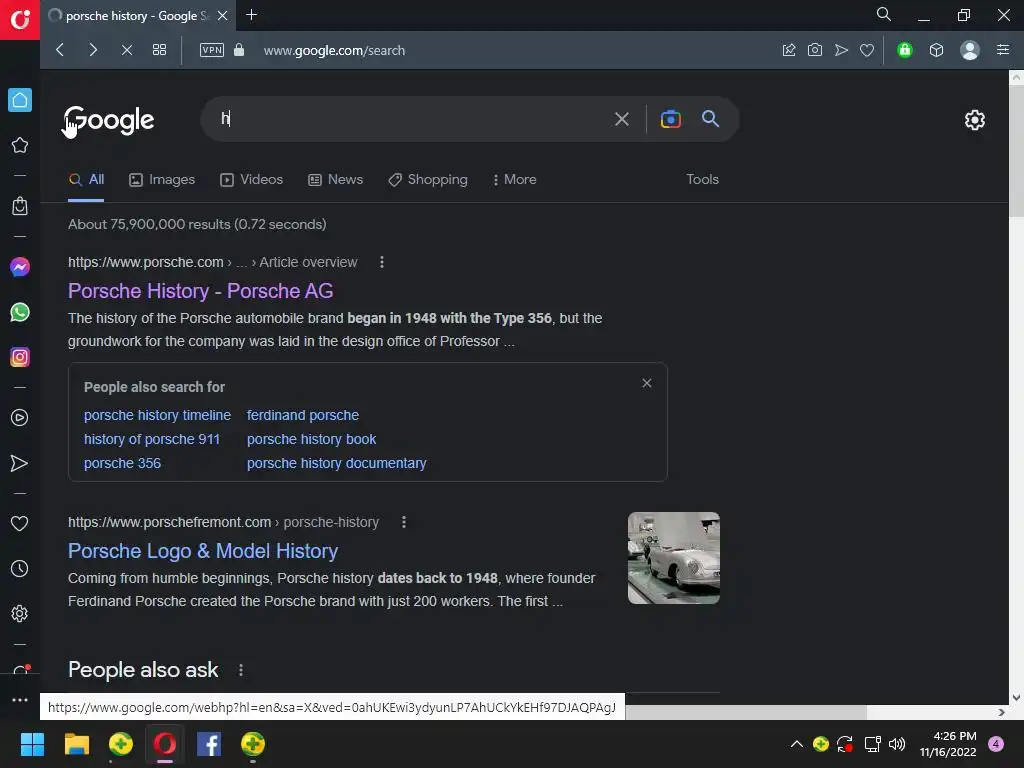This screenshot has width=1024, height=768.
Task: Search for porsche history book
Action: point(312,440)
